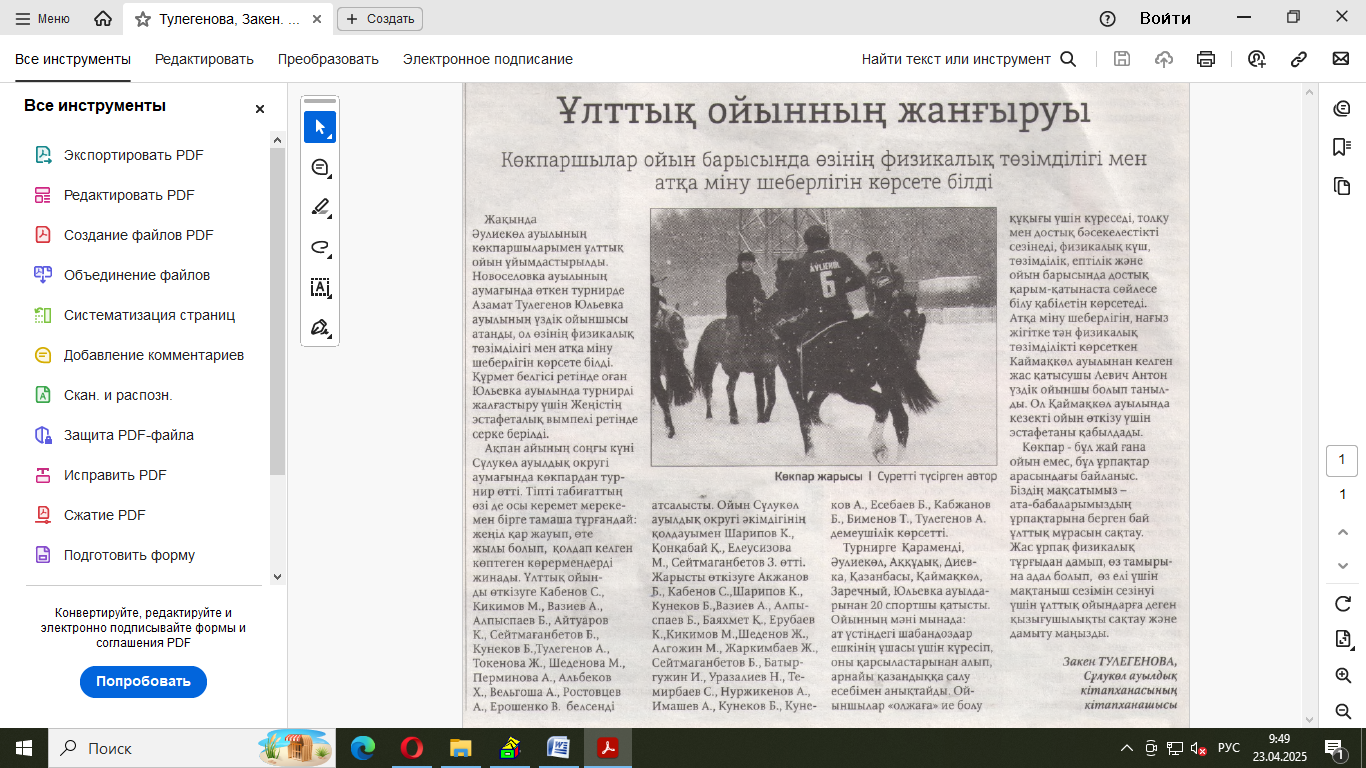Zoom out with the minus magnifier
Screen dimensions: 1366x768
[1343, 711]
